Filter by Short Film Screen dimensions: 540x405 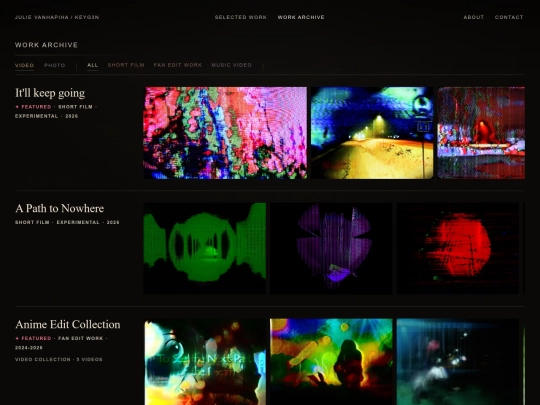pos(126,65)
